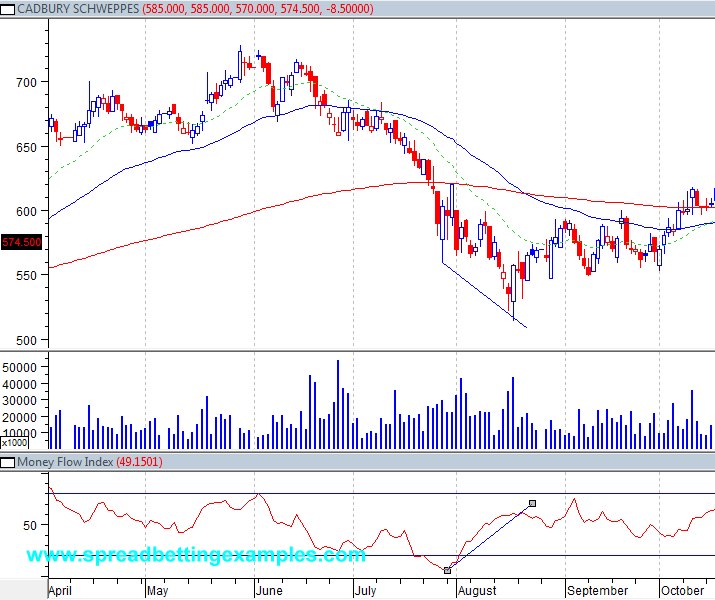This screenshot has height=600, width=715.
Task: Click the panel icon beside CADBURY SCHWEPPES title
Action: click(x=8, y=8)
